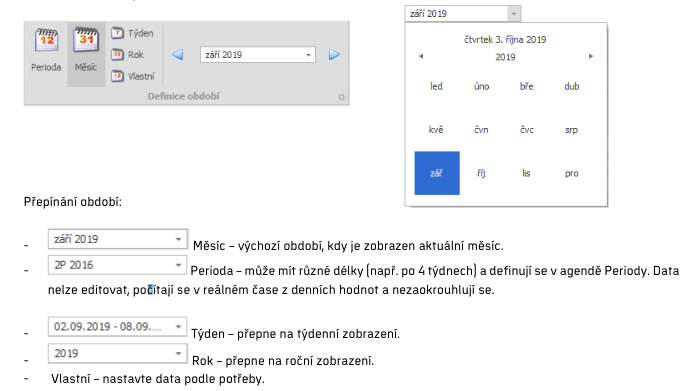Select month led in the calendar
This screenshot has height=391, width=682.
click(x=436, y=86)
